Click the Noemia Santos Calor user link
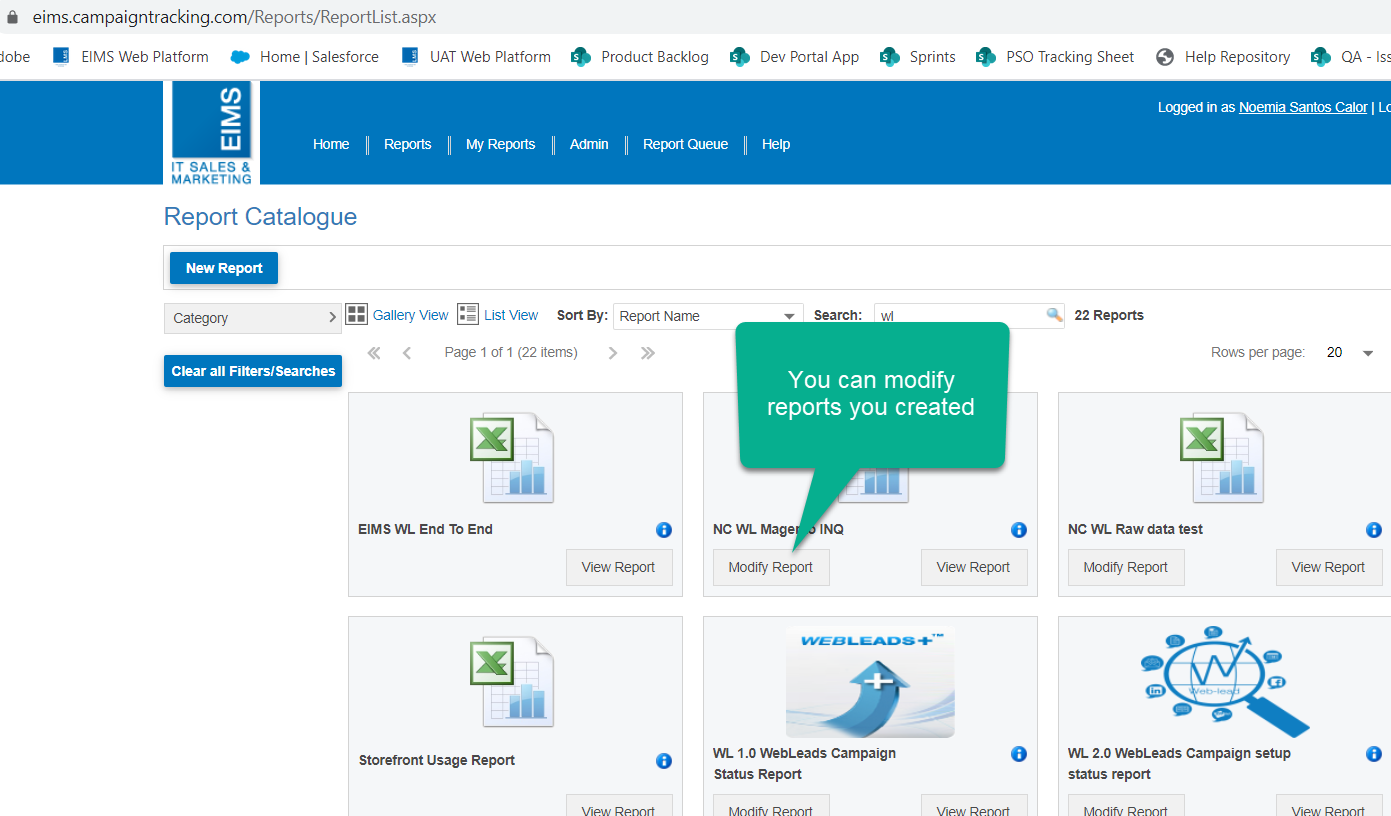The width and height of the screenshot is (1391, 816). [1303, 107]
